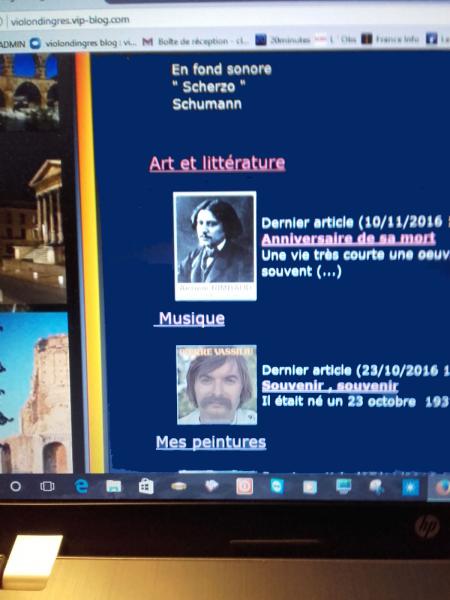
Task: Open Microsoft Store shopping bag icon
Action: point(146,487)
